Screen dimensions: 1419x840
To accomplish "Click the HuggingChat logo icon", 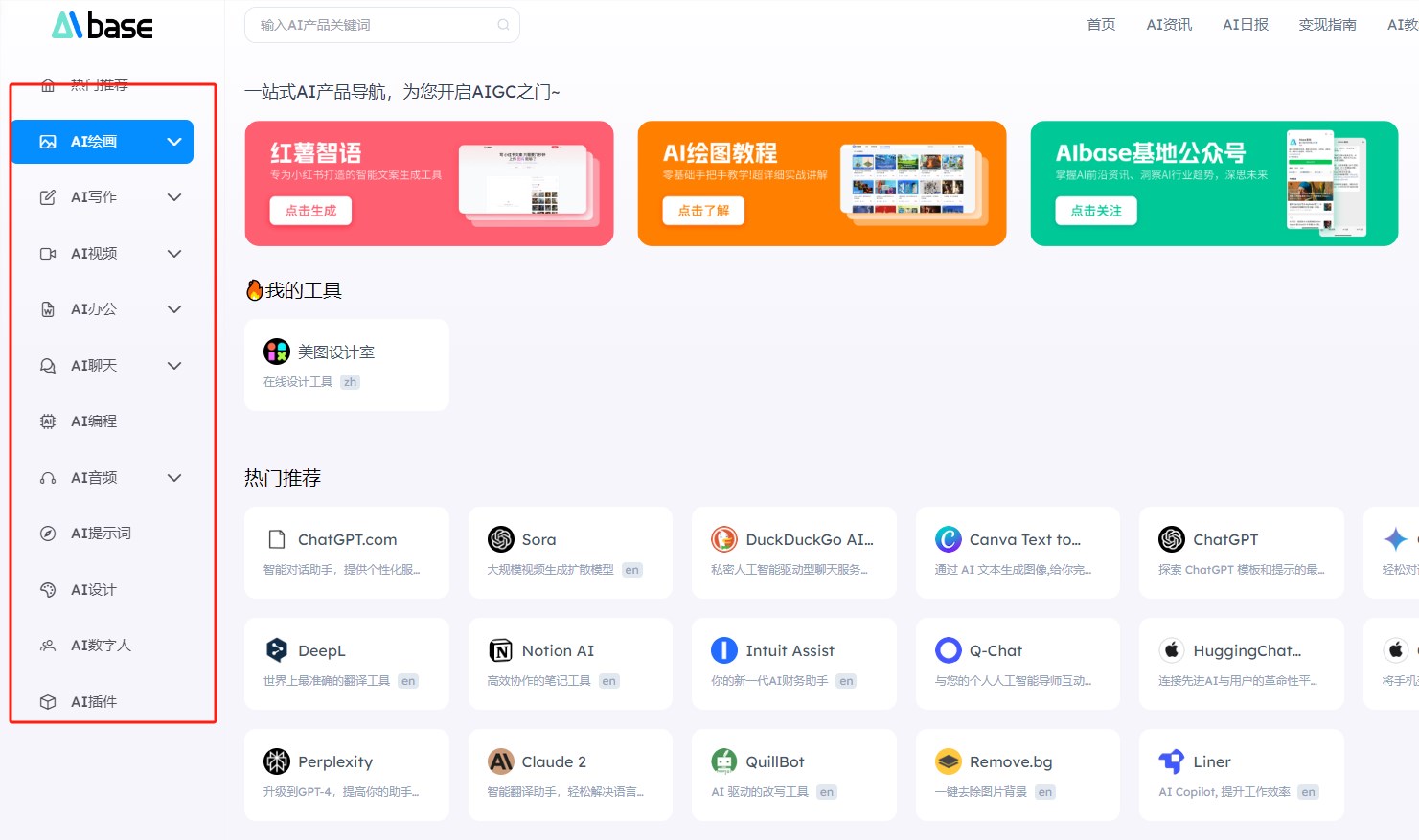I will (x=1172, y=650).
